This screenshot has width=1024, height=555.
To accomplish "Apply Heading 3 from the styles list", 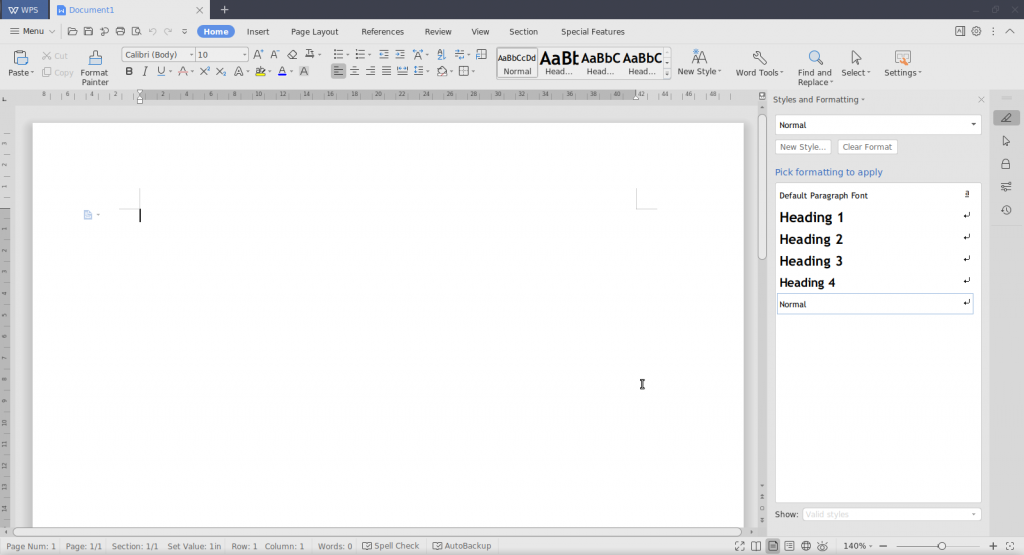I will pos(875,261).
